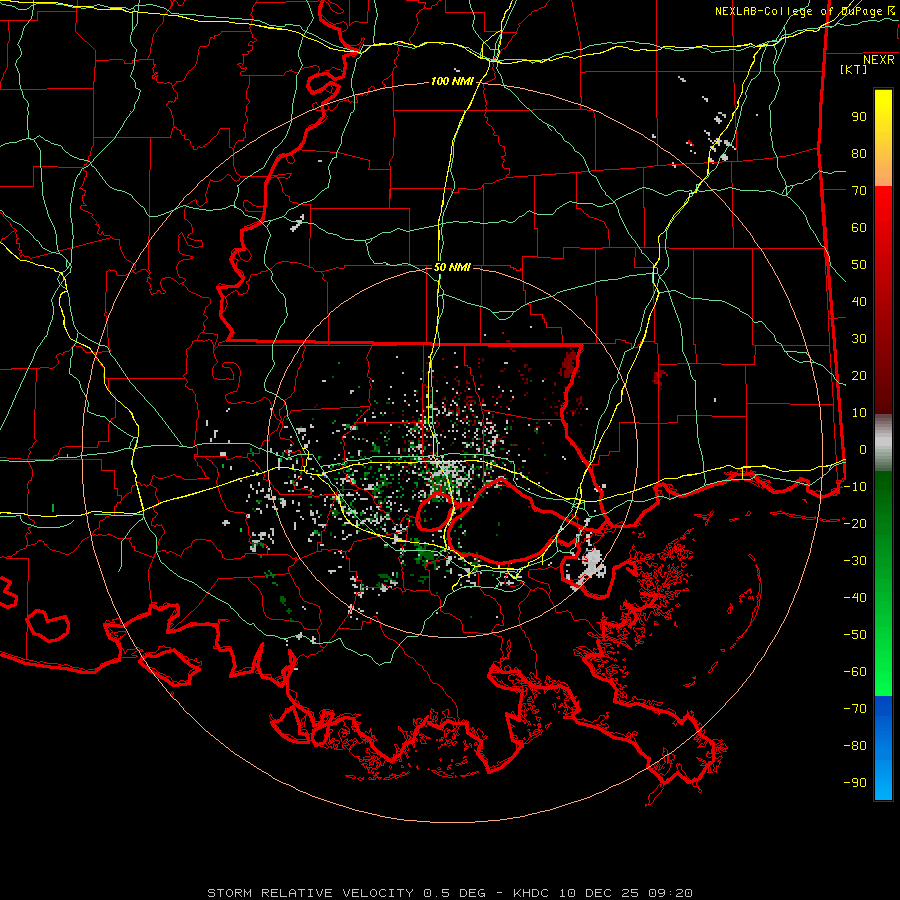Screen dimensions: 900x900
Task: Click the positive 80 kt scale label
Action: click(859, 154)
